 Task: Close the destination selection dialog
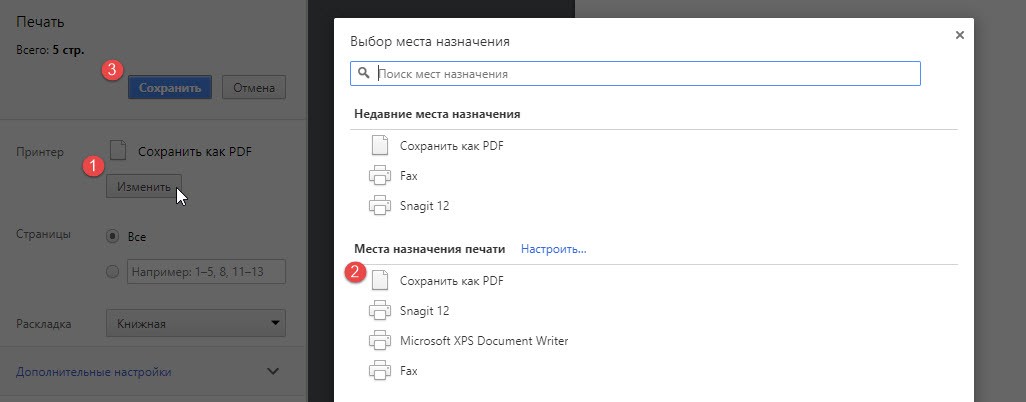point(959,35)
